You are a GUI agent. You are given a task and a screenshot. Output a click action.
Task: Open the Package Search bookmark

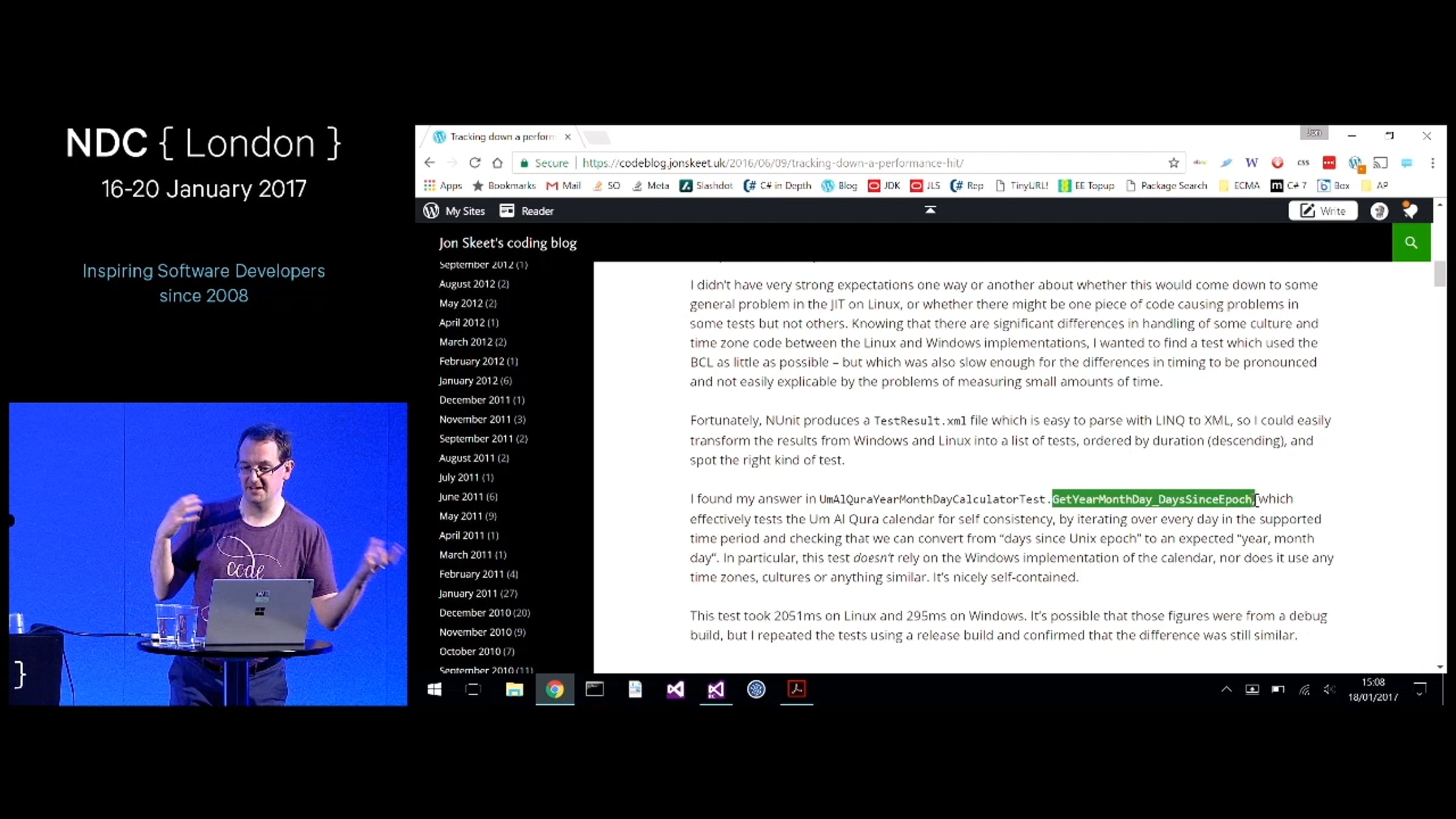pyautogui.click(x=1166, y=186)
